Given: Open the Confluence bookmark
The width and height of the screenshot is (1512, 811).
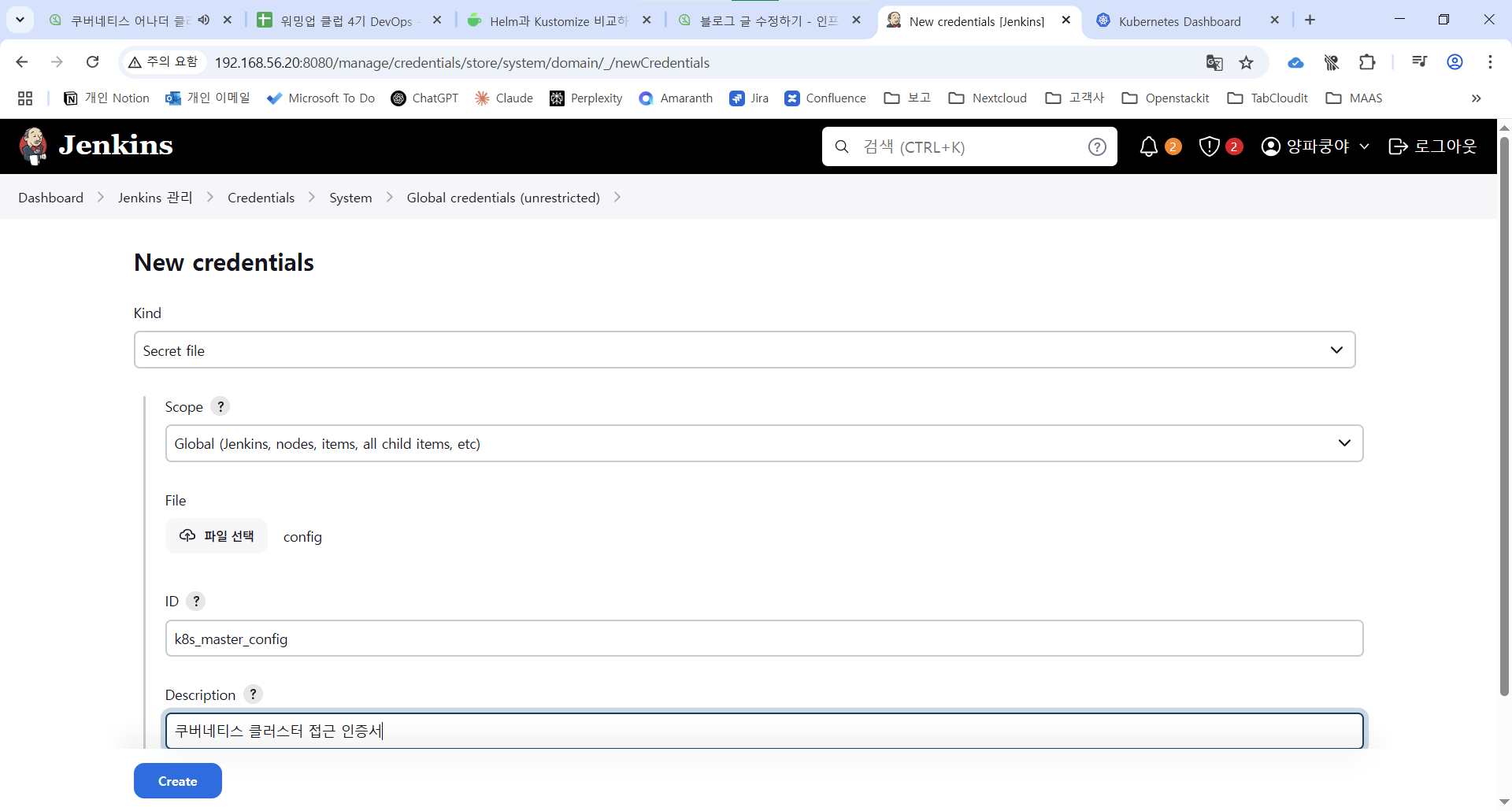Looking at the screenshot, I should click(x=825, y=98).
